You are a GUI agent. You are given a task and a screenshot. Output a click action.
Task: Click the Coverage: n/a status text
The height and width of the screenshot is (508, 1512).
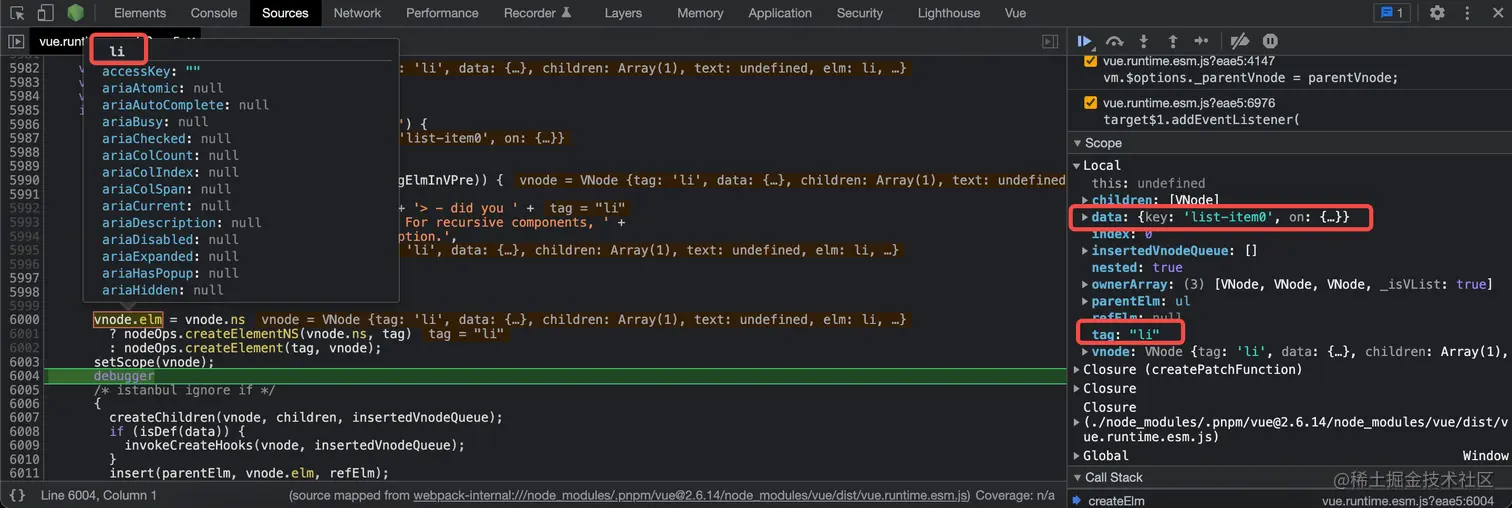click(1015, 495)
